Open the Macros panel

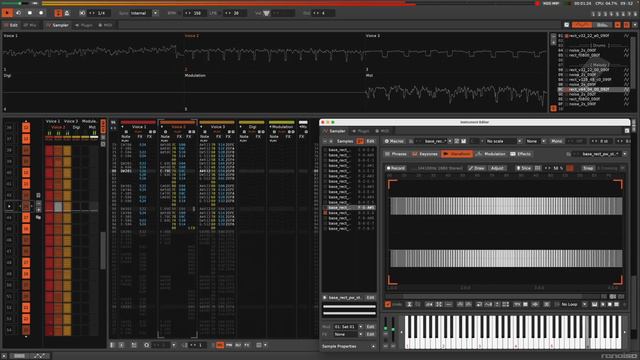394,141
